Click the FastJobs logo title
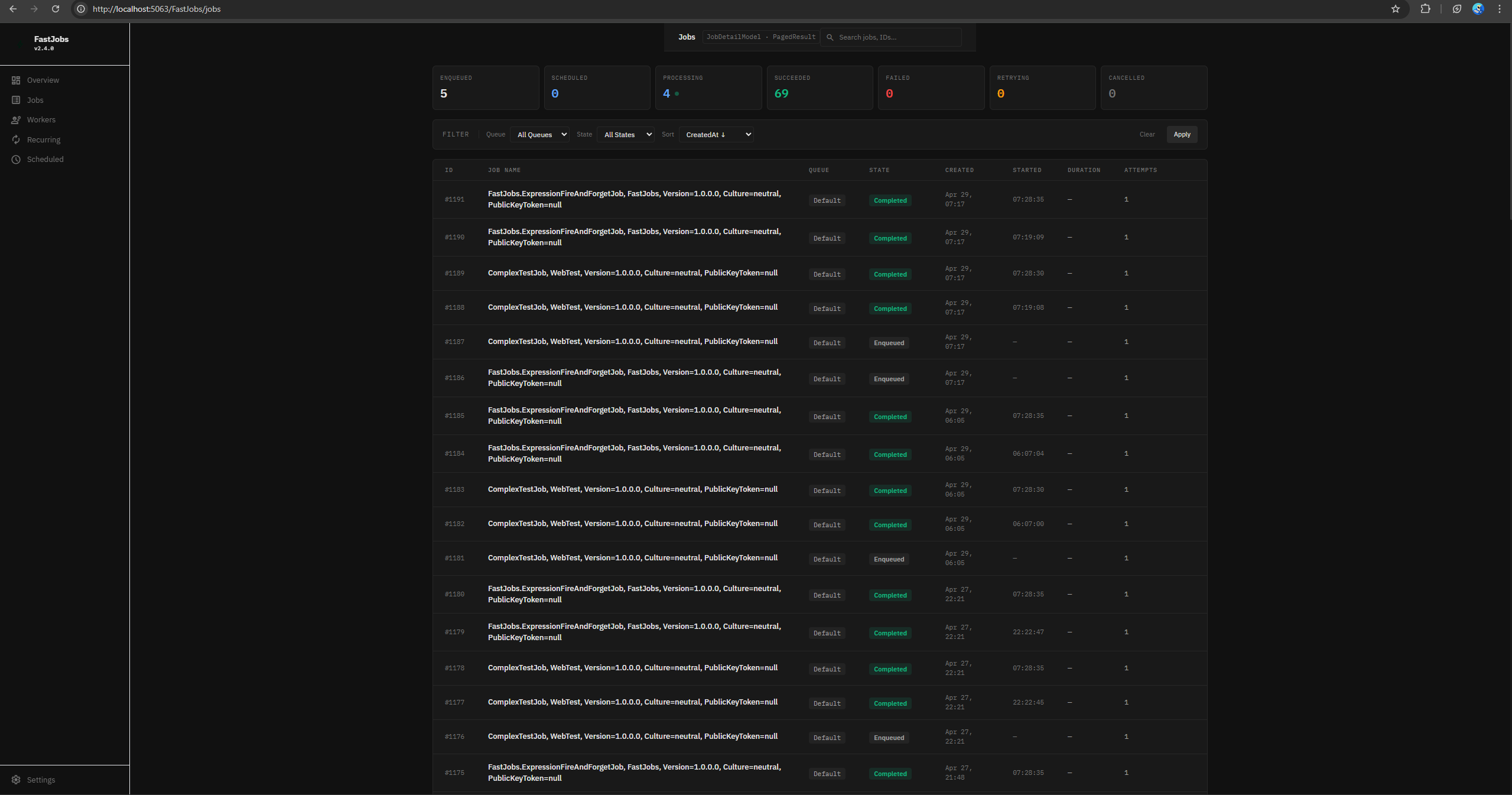This screenshot has height=795, width=1512. pyautogui.click(x=51, y=39)
